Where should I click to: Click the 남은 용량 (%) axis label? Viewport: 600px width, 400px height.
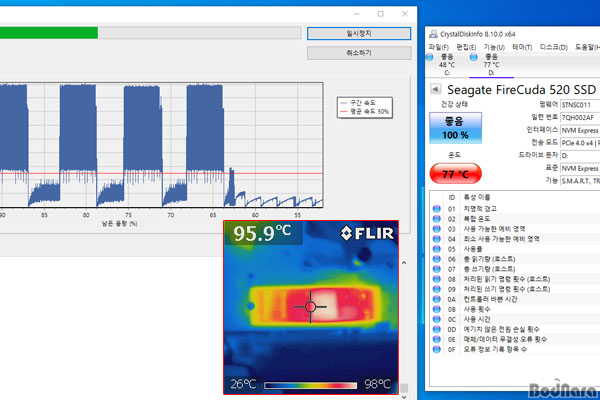pos(119,224)
